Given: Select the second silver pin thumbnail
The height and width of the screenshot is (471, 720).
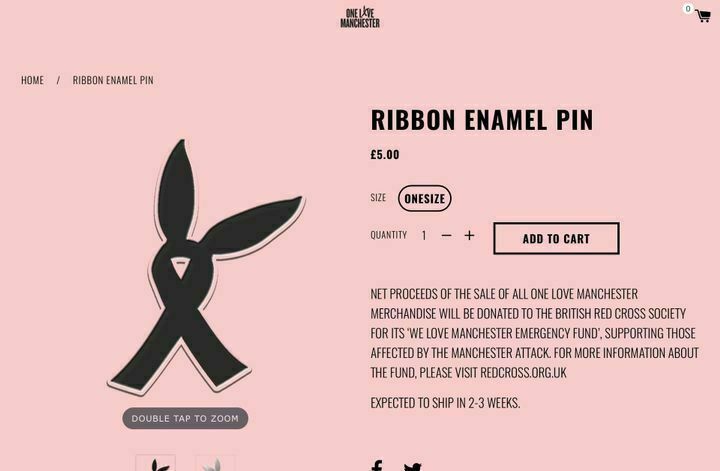Looking at the screenshot, I should pyautogui.click(x=215, y=463).
